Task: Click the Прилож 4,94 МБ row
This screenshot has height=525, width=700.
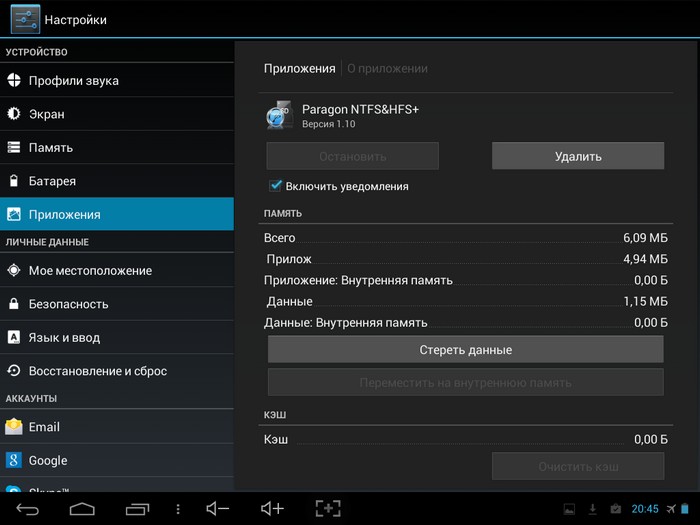Action: pyautogui.click(x=466, y=259)
